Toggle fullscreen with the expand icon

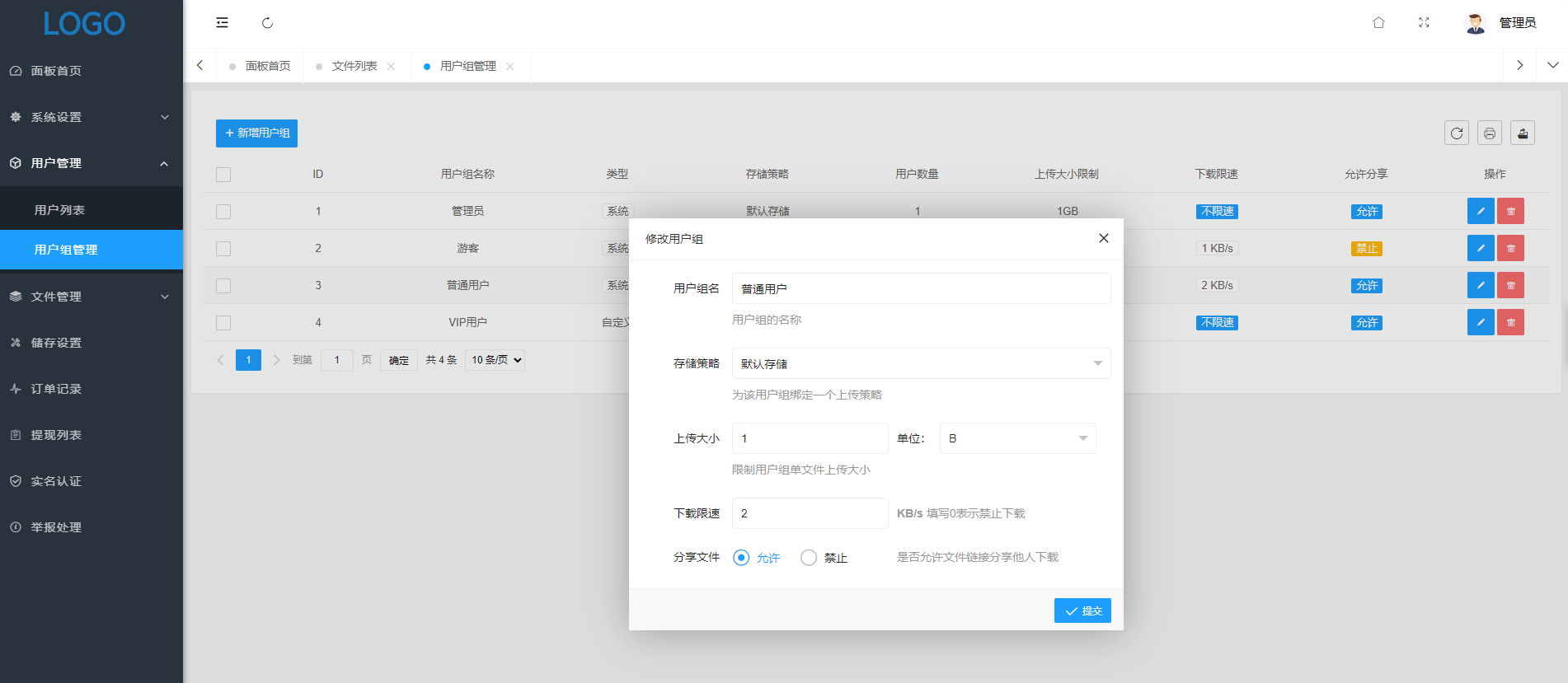(x=1424, y=23)
